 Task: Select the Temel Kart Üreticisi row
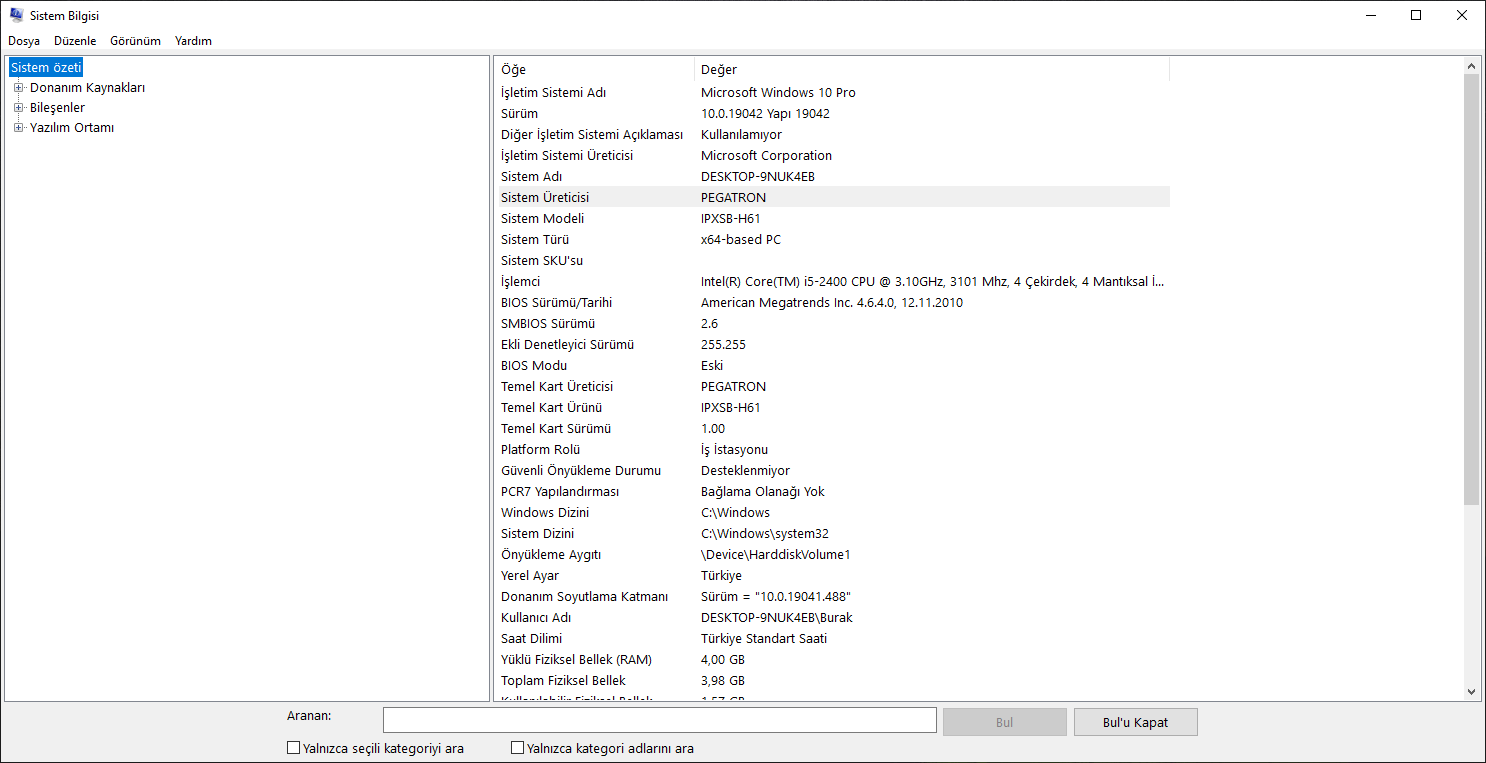point(834,386)
